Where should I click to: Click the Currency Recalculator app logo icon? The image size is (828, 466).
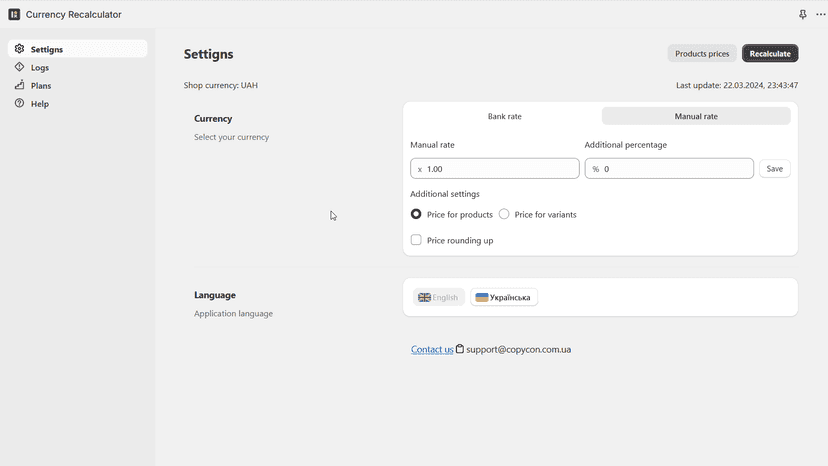click(x=14, y=14)
